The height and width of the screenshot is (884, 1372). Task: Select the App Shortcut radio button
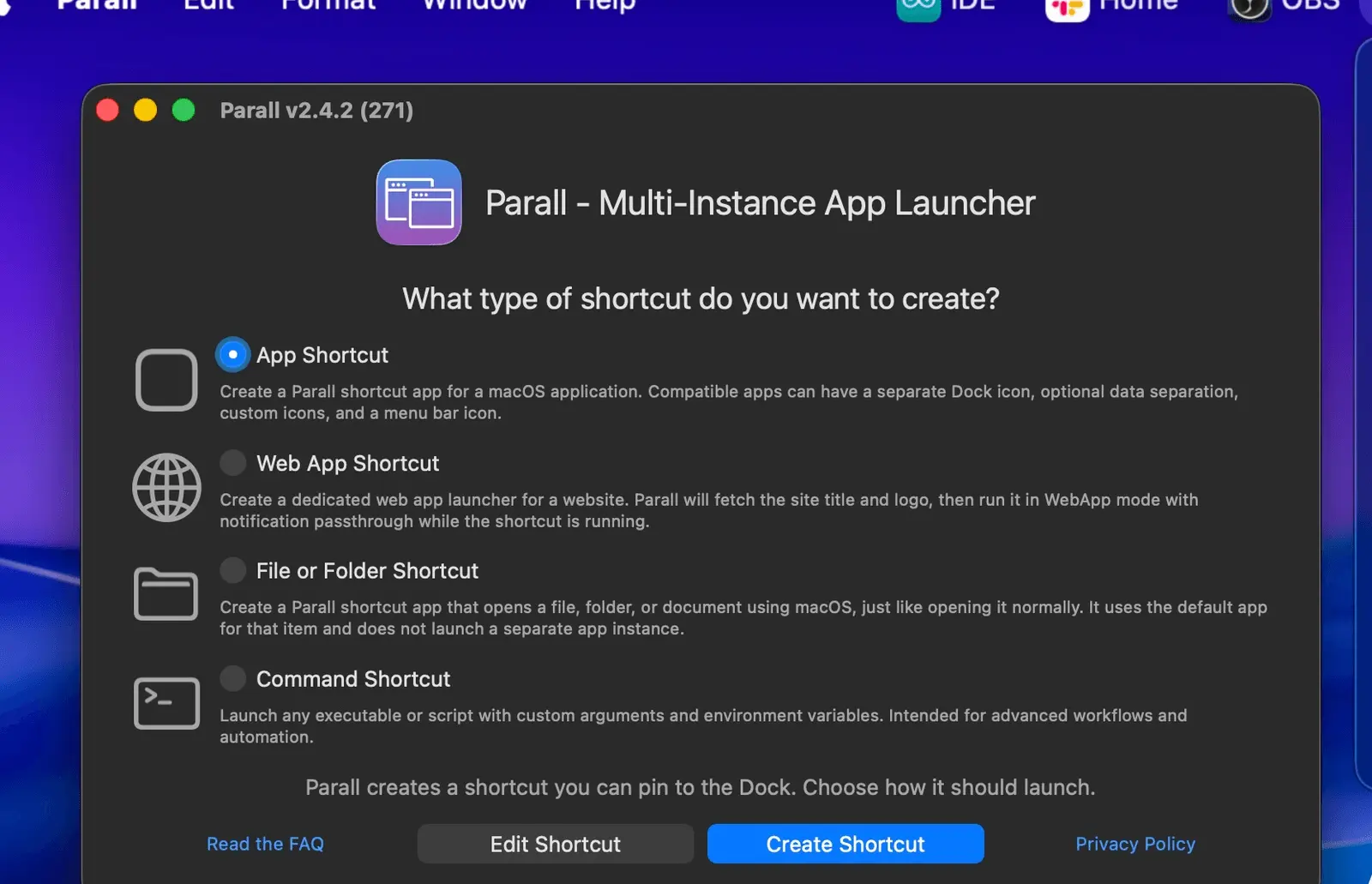click(232, 354)
